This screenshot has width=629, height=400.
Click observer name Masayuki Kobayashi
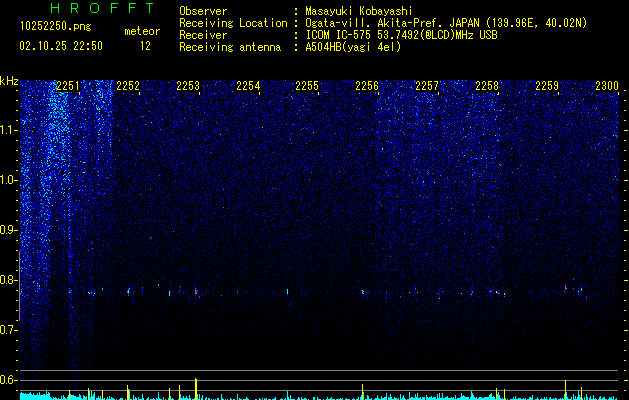pos(359,11)
